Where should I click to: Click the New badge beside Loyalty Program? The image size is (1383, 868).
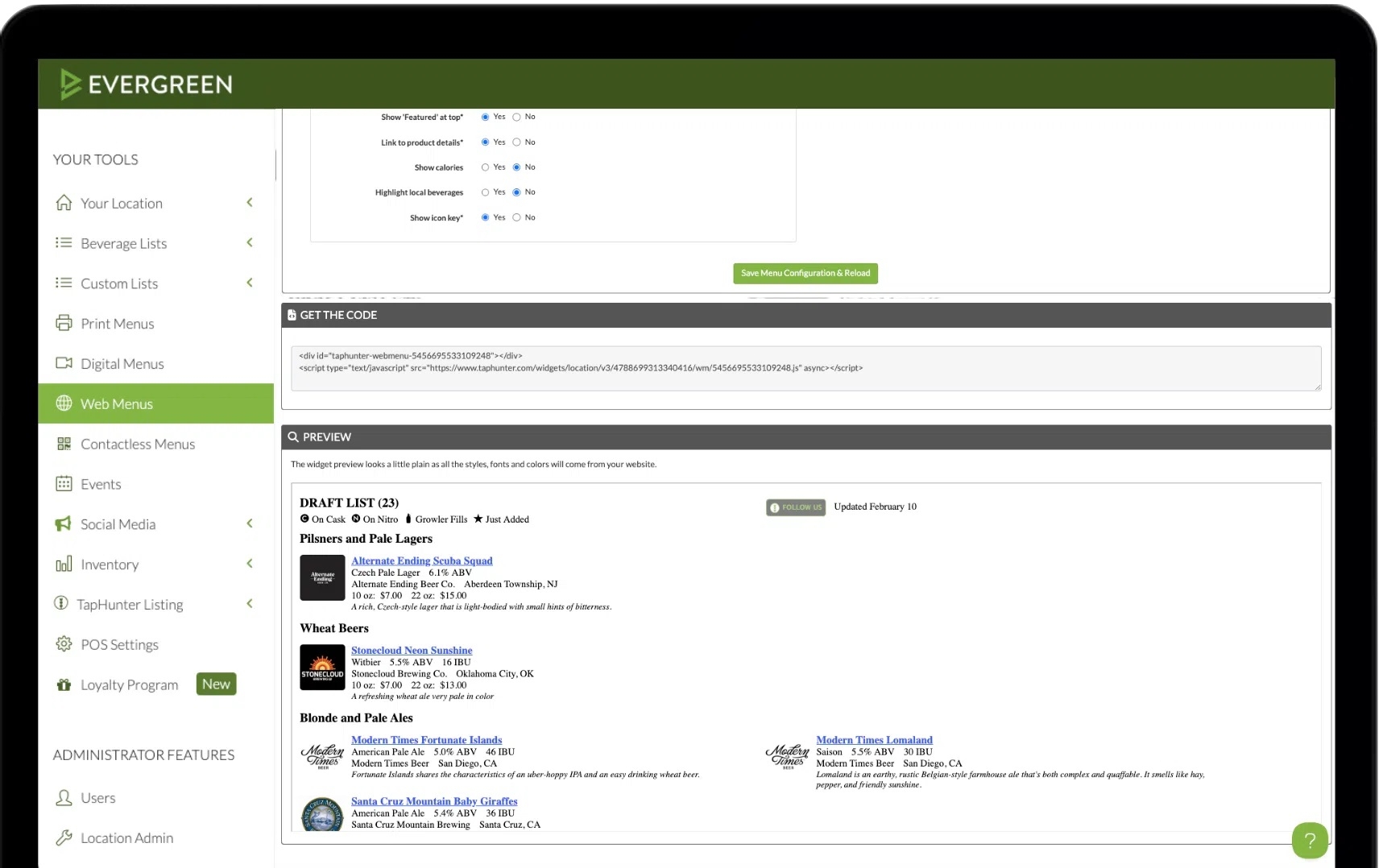216,684
